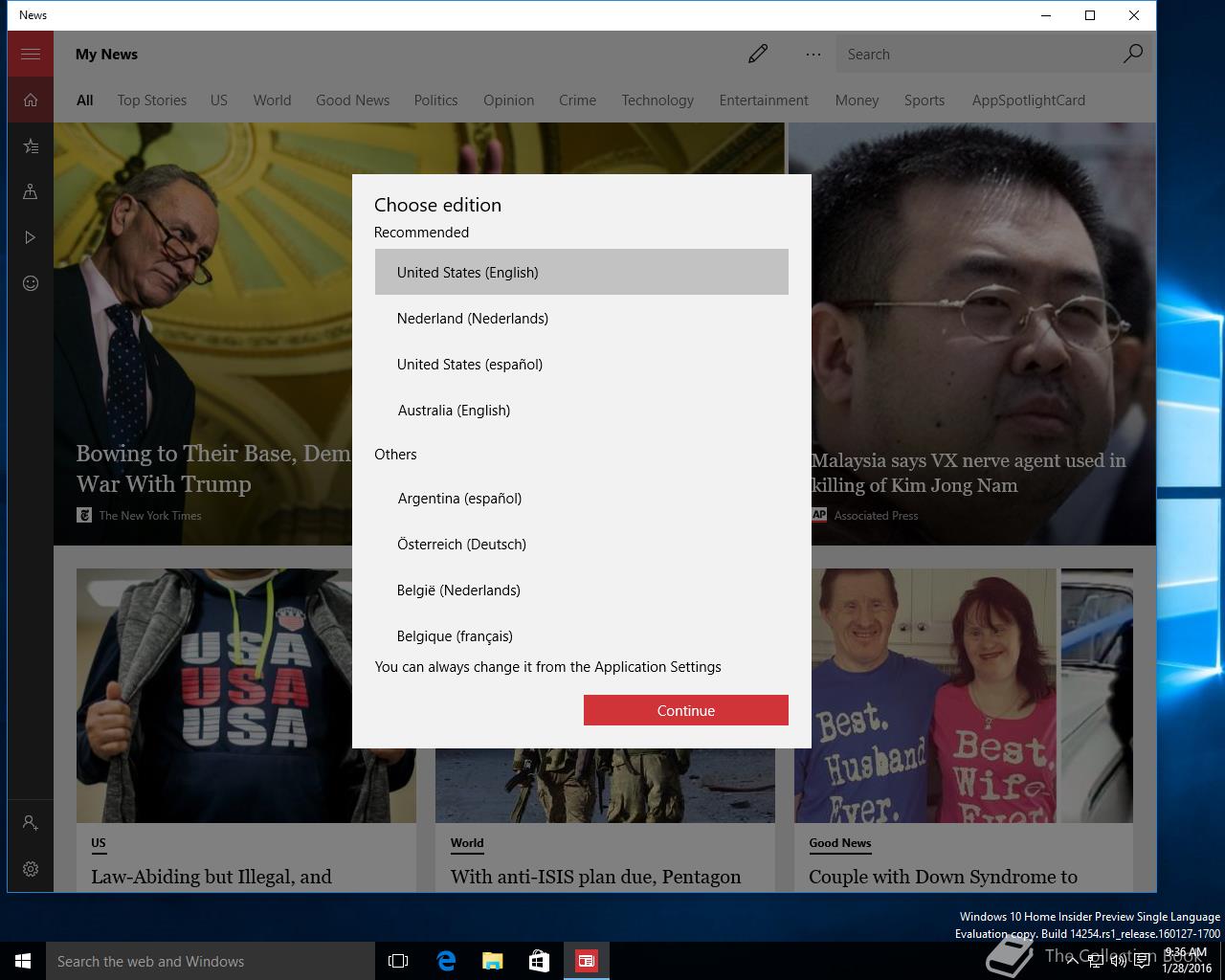Select Österreich (Deutsch) edition
Viewport: 1225px width, 980px height.
point(582,544)
